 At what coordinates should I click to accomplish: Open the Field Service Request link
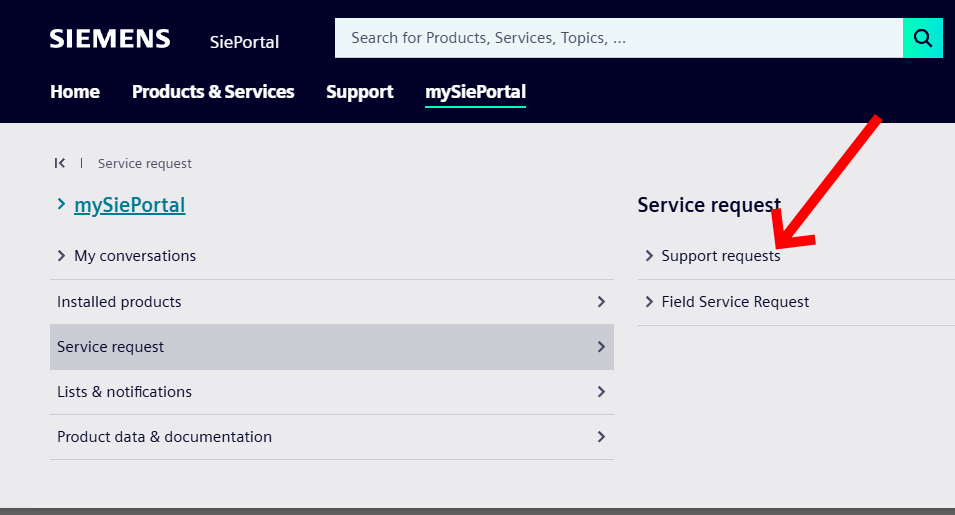[735, 302]
